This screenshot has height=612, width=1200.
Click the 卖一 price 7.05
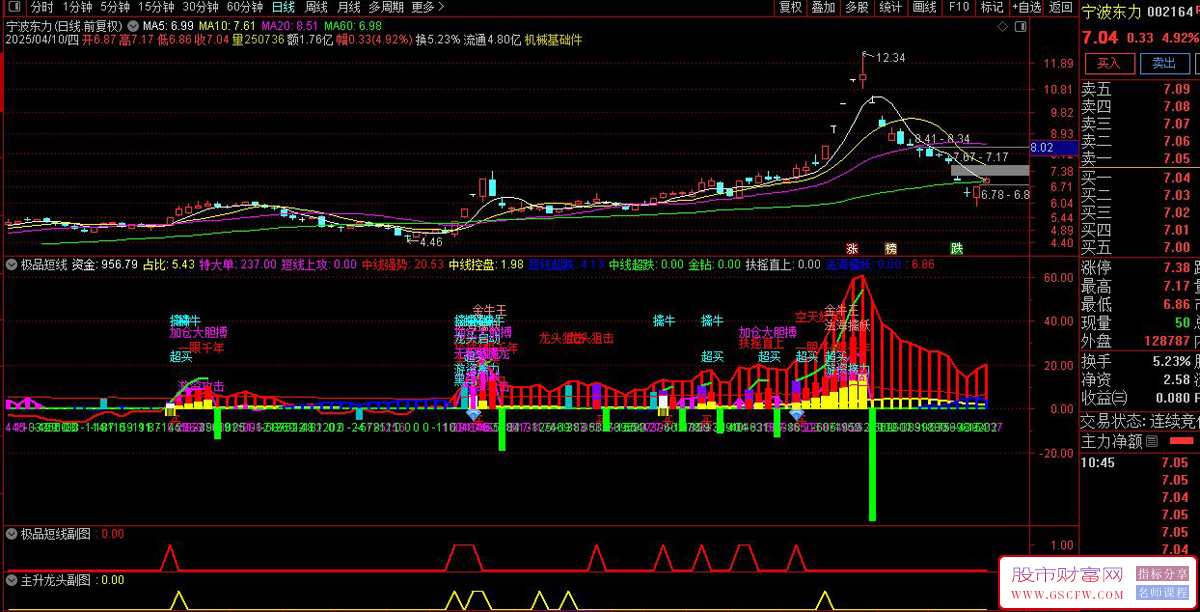[1177, 158]
